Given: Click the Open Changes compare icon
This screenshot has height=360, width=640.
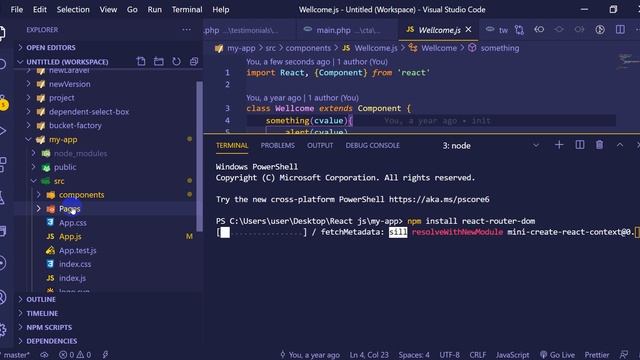Looking at the screenshot, I should click(519, 30).
